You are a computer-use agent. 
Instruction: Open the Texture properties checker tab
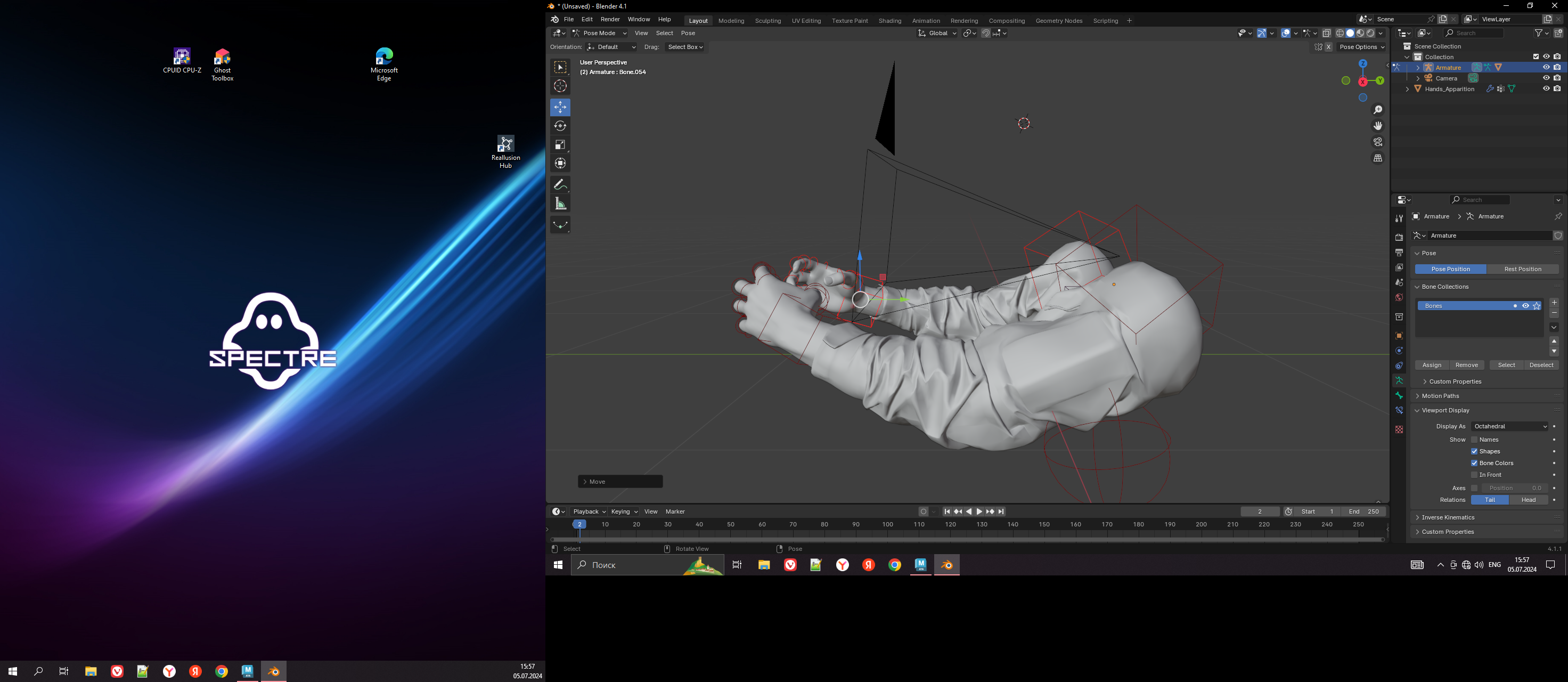1399,430
